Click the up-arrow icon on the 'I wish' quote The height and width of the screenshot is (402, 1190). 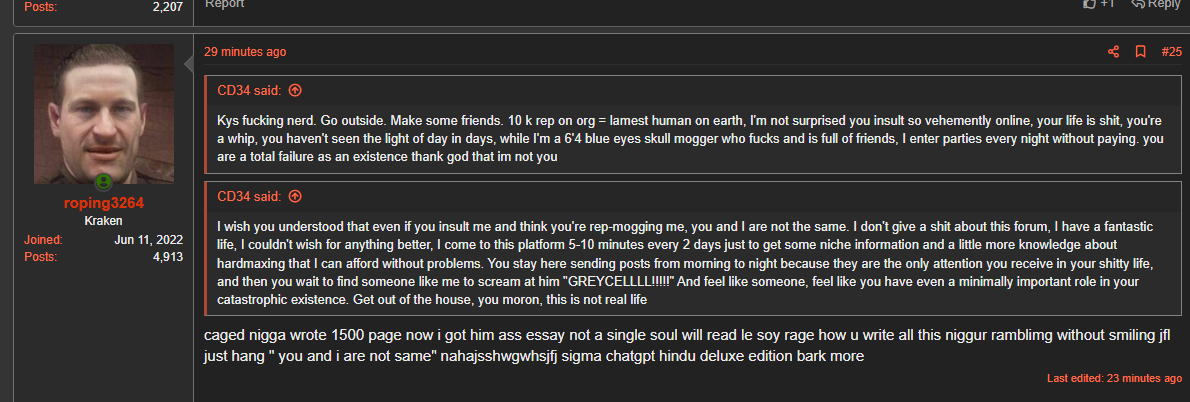[x=295, y=197]
